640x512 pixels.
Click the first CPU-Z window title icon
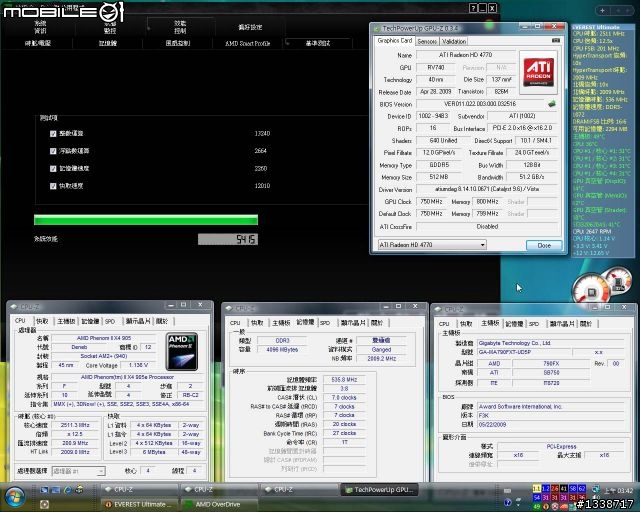[14, 307]
